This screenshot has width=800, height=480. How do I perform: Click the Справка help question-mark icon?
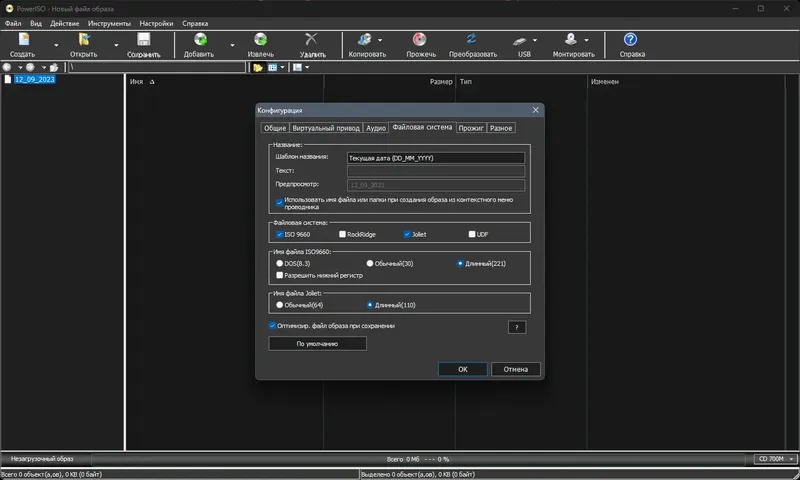tap(631, 39)
